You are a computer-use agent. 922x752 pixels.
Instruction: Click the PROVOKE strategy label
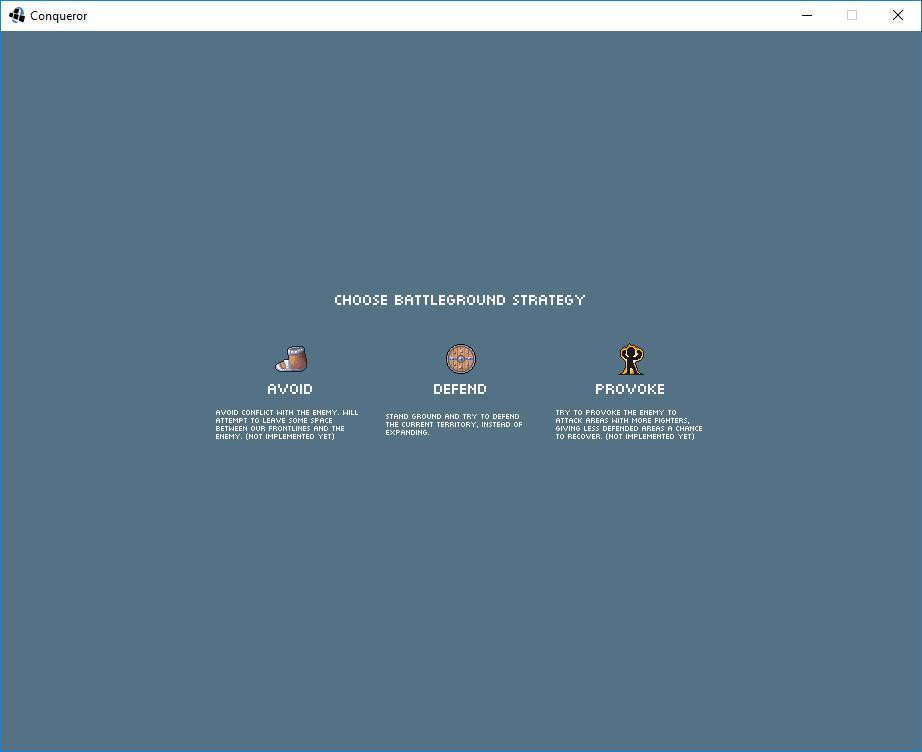[x=630, y=389]
